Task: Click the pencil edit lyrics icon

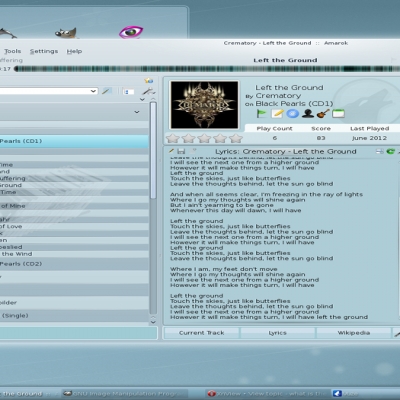Action: click(x=172, y=151)
